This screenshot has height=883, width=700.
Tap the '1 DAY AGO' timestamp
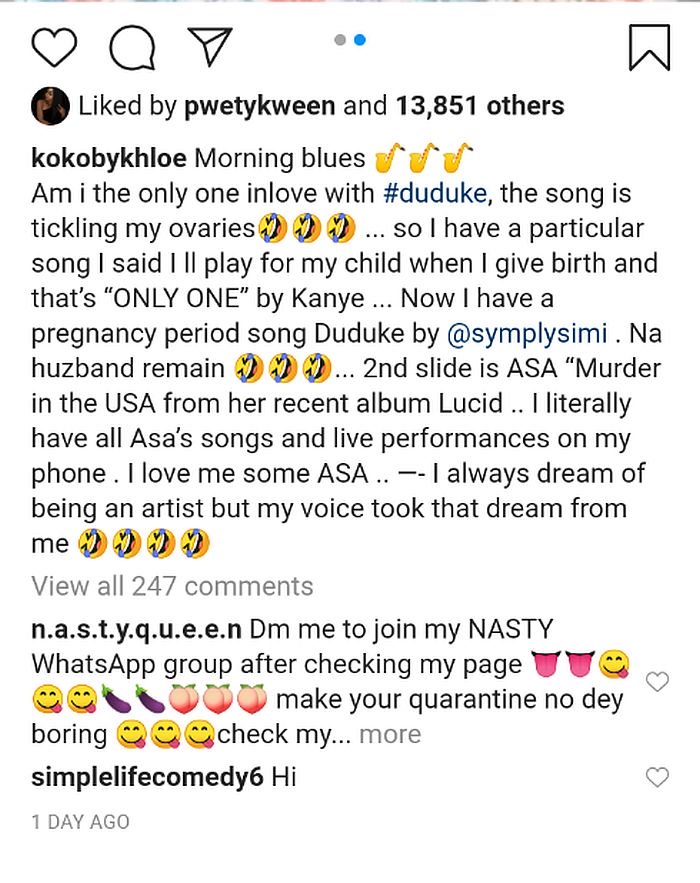[x=81, y=823]
